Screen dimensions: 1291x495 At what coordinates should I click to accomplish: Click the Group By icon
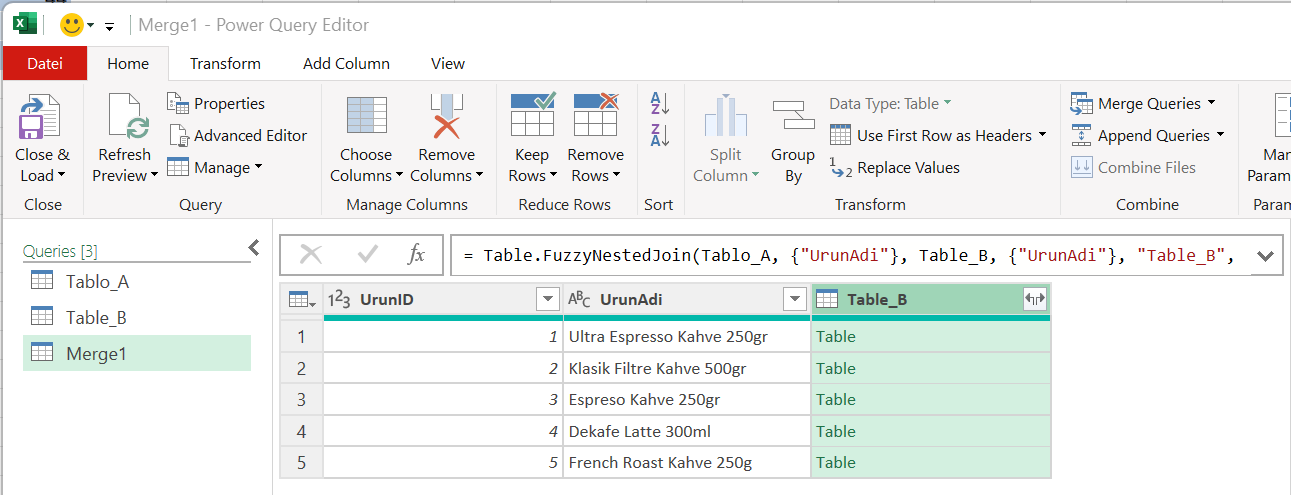click(x=792, y=118)
